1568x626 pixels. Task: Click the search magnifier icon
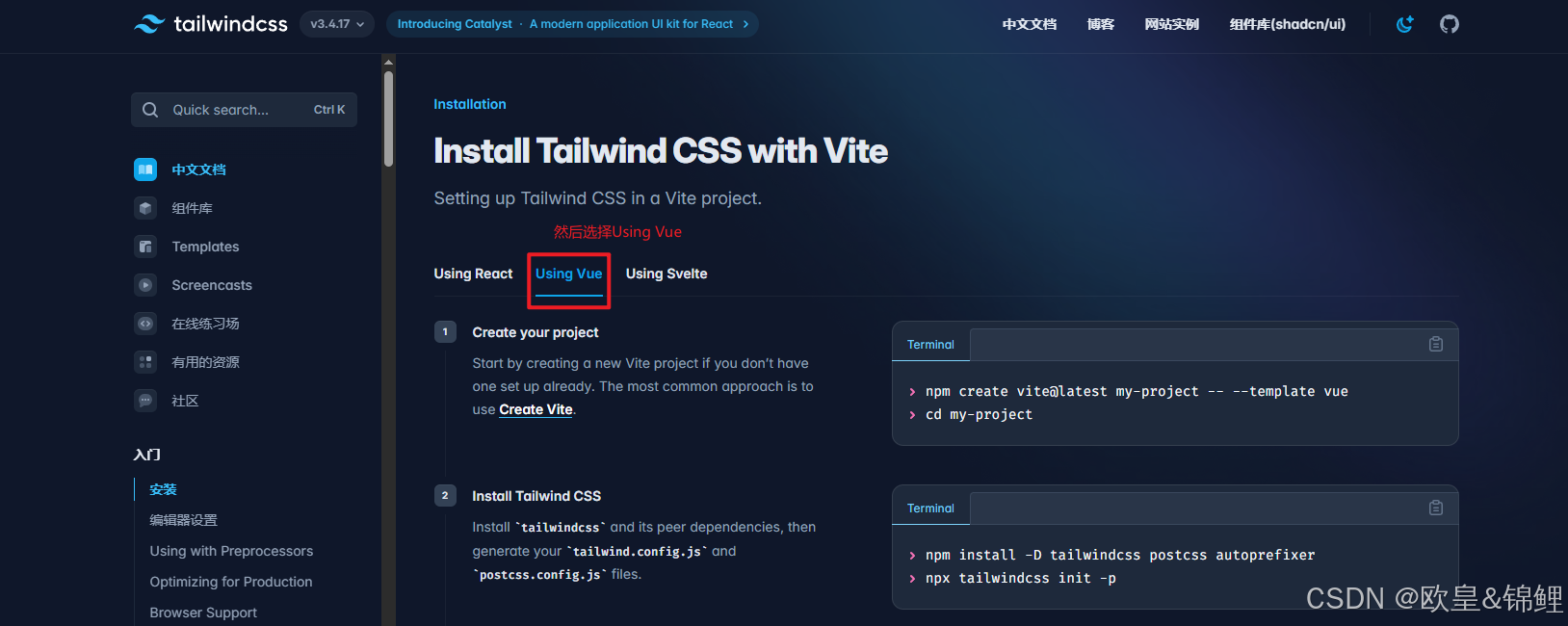(x=150, y=110)
